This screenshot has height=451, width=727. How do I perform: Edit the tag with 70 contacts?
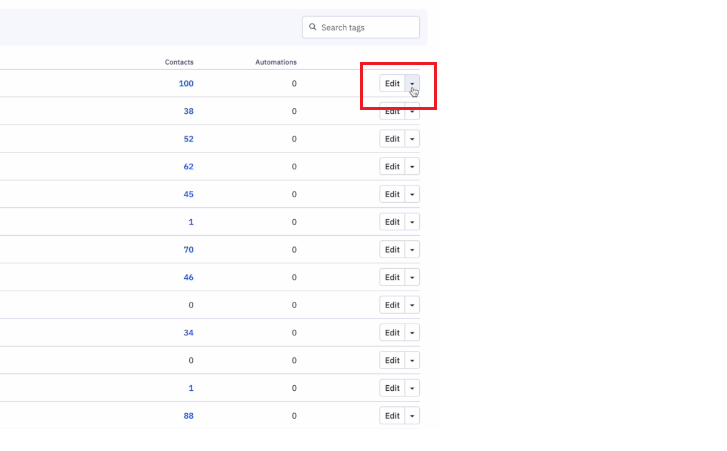[x=392, y=249]
